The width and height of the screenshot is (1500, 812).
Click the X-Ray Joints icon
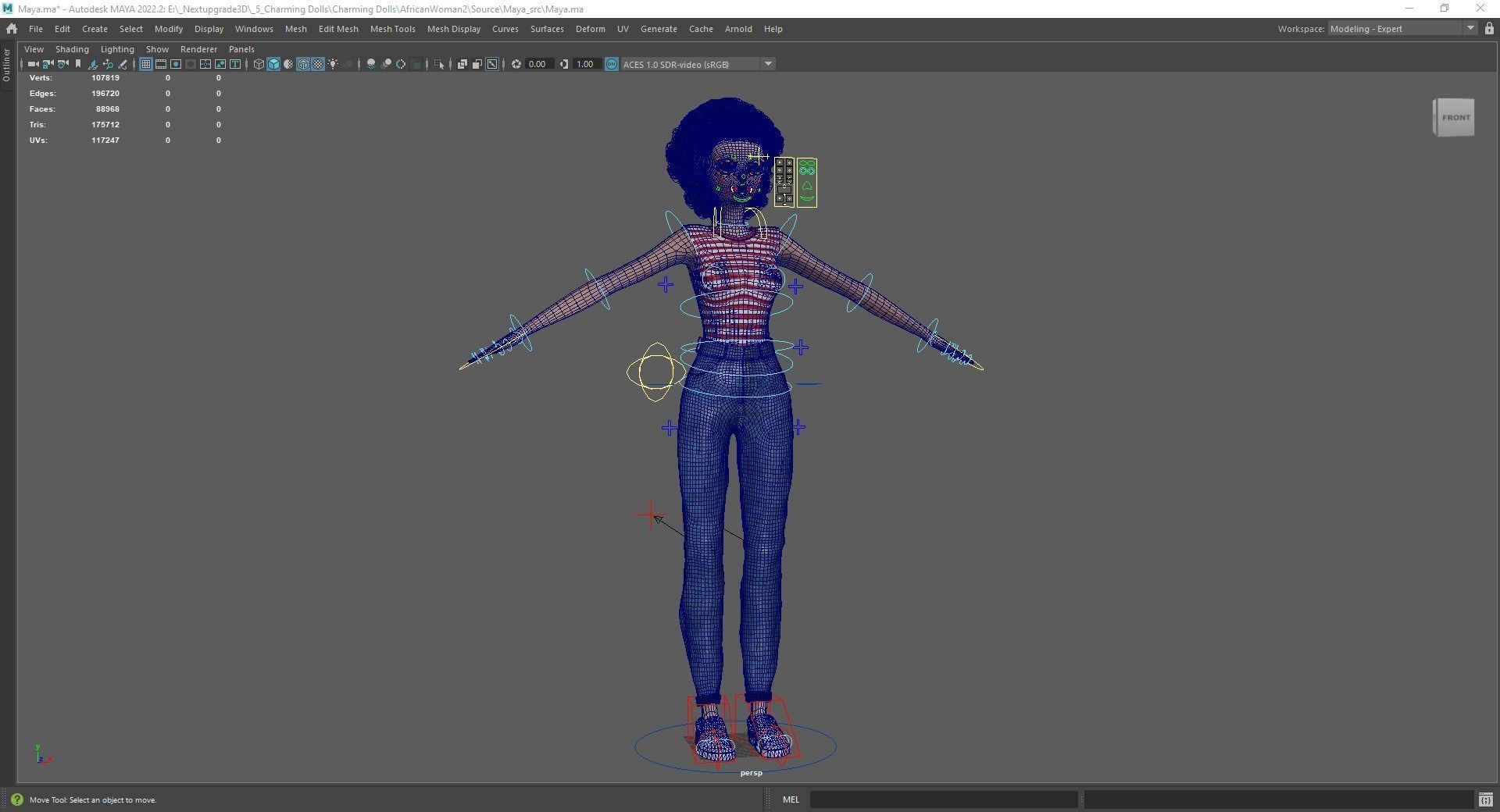tap(492, 64)
